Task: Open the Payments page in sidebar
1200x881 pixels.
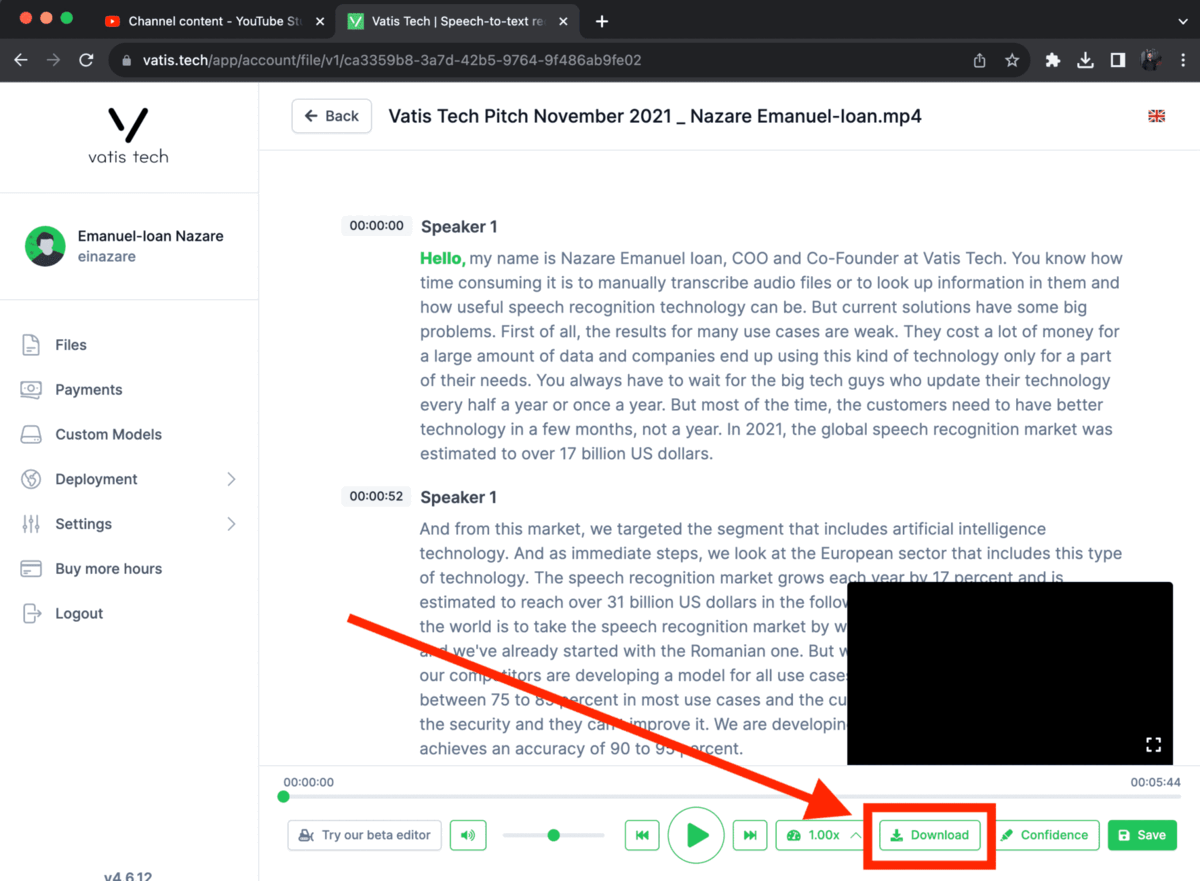Action: click(88, 390)
